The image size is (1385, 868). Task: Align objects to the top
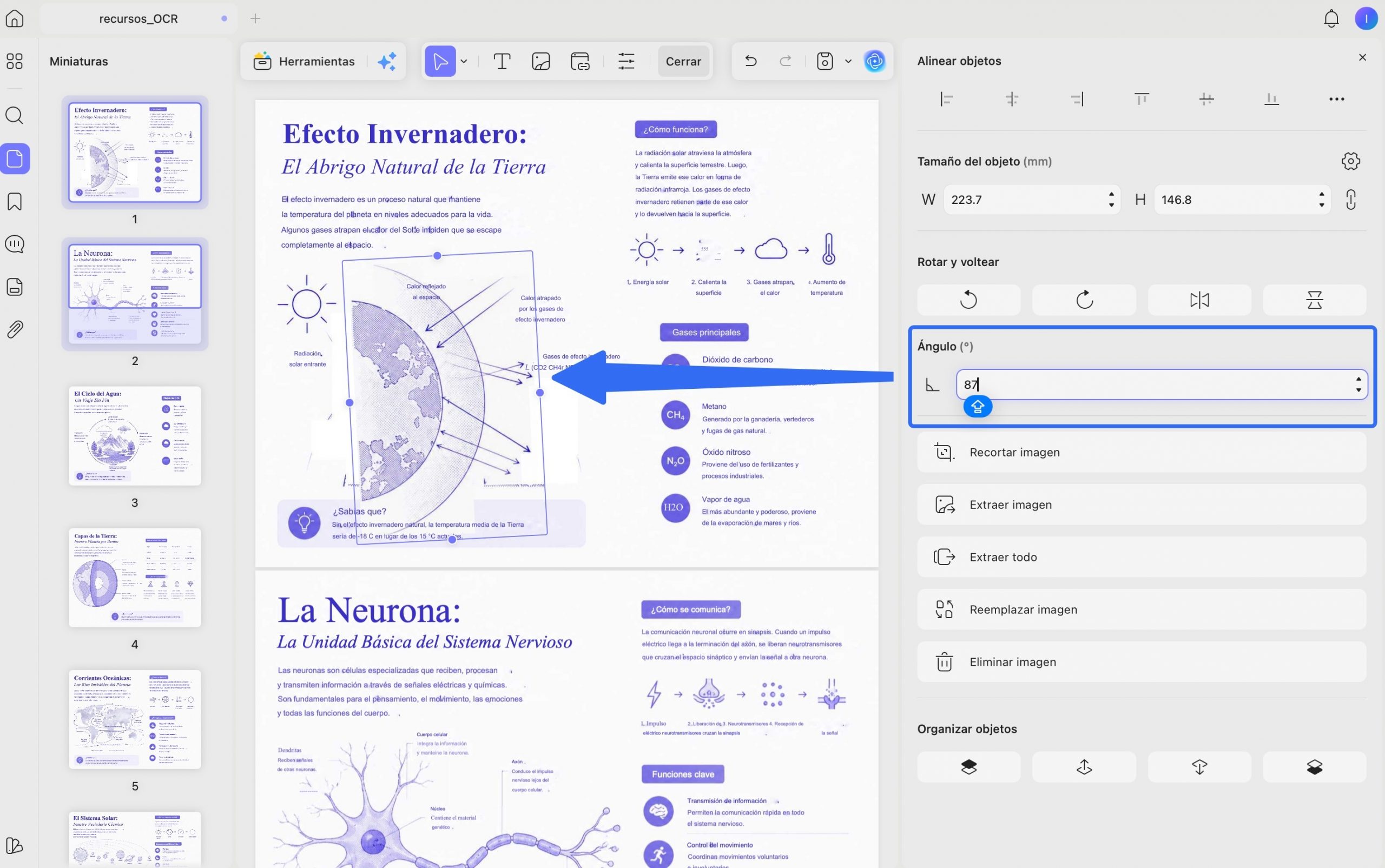(1142, 100)
